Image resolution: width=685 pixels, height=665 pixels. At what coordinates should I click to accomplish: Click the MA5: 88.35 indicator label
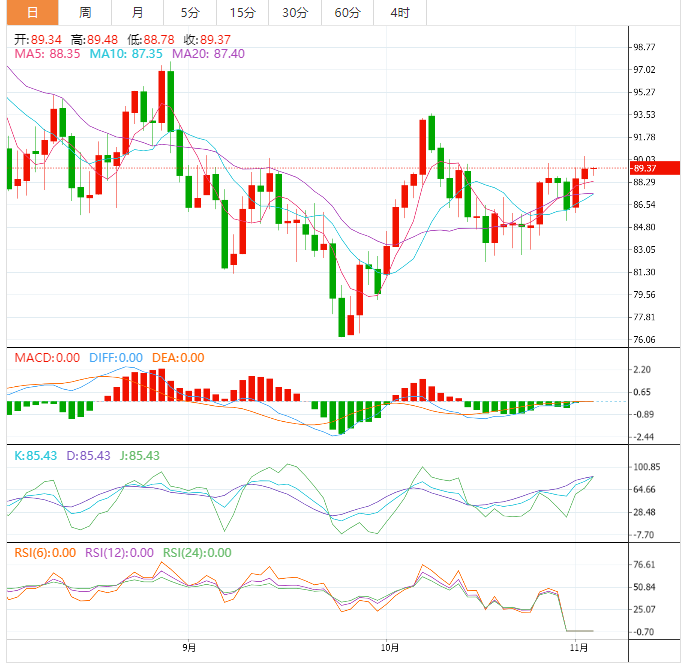pyautogui.click(x=46, y=53)
